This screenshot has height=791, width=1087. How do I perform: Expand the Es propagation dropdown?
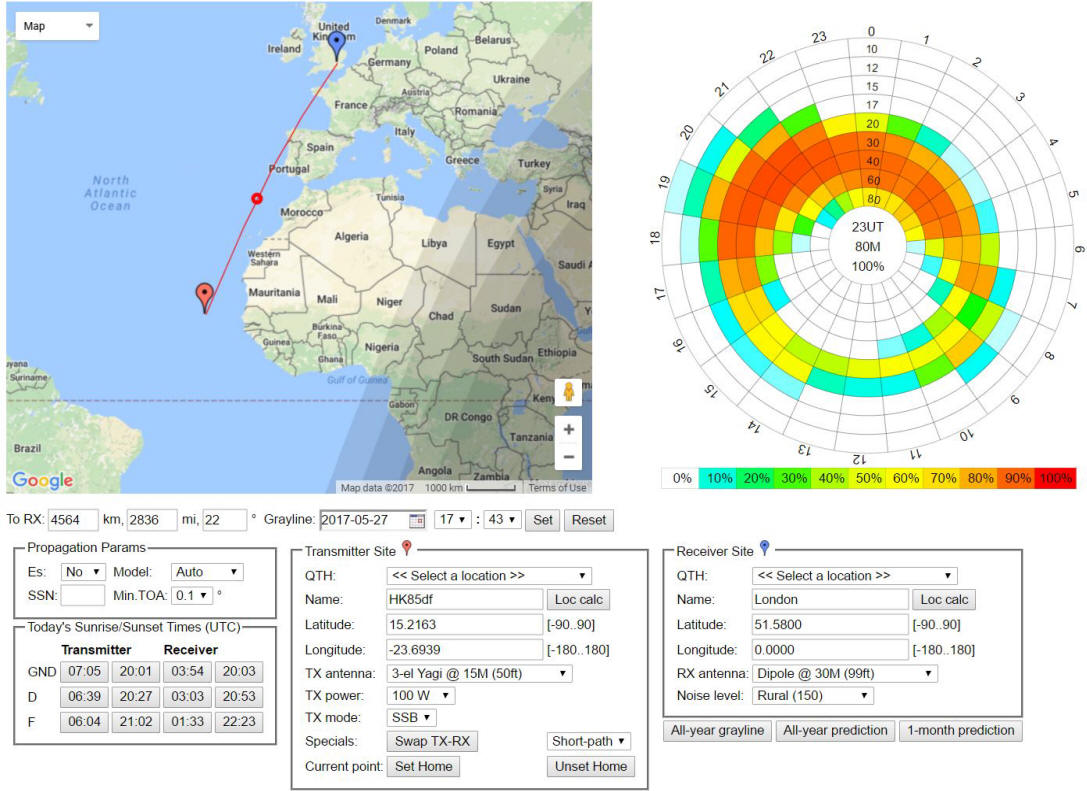tap(83, 572)
